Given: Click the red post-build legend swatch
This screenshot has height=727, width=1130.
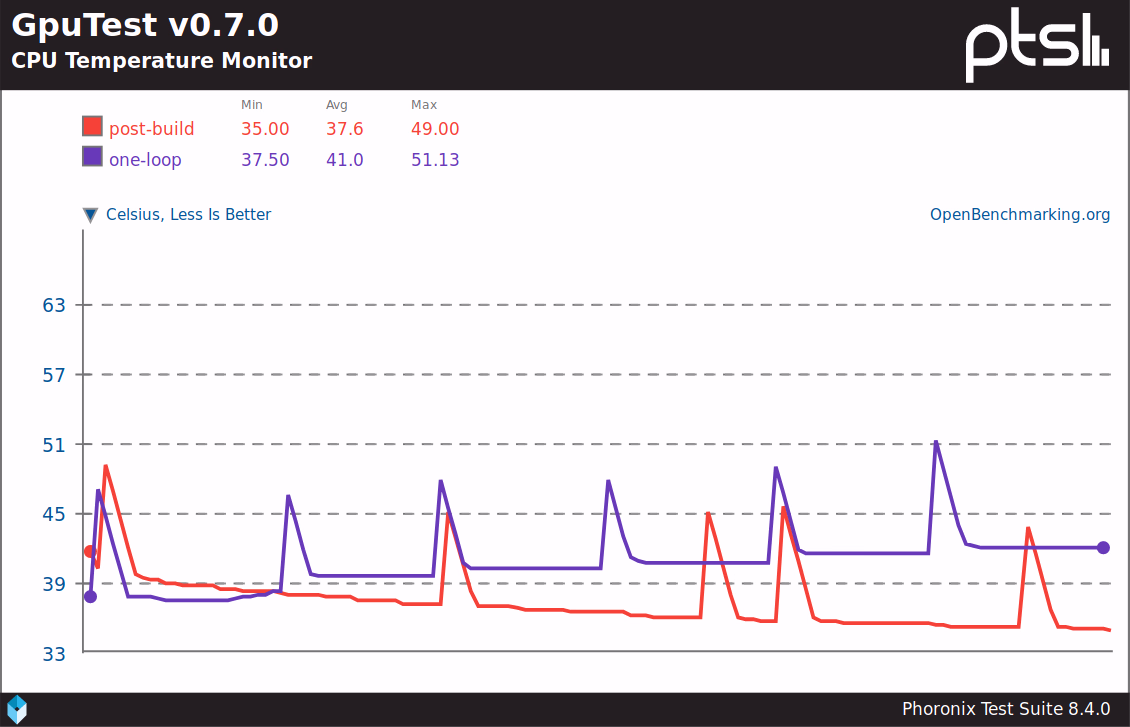Looking at the screenshot, I should tap(92, 127).
